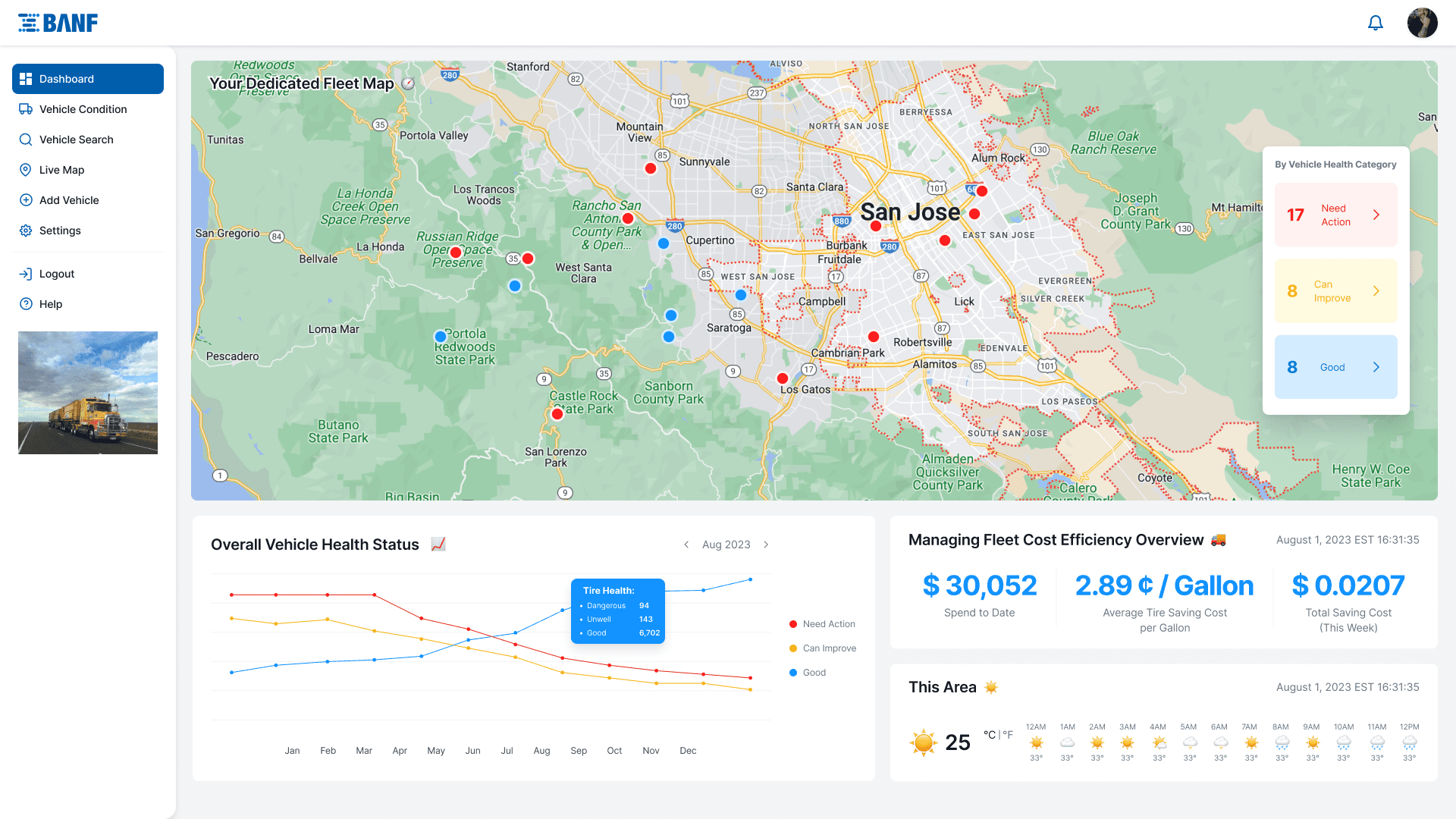Click red marker at Russian Ridge Preserve
The width and height of the screenshot is (1456, 819).
tap(456, 253)
